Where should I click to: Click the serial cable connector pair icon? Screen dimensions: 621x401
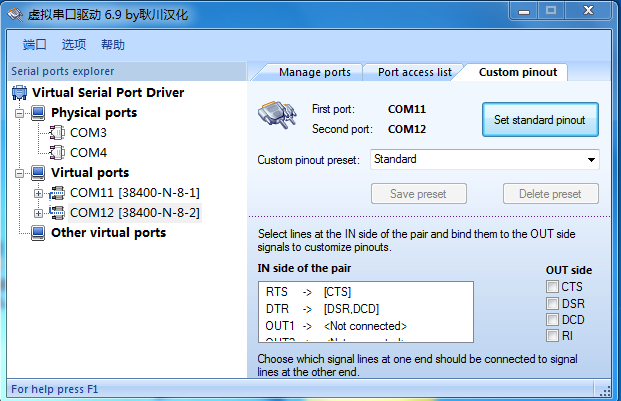coord(277,115)
